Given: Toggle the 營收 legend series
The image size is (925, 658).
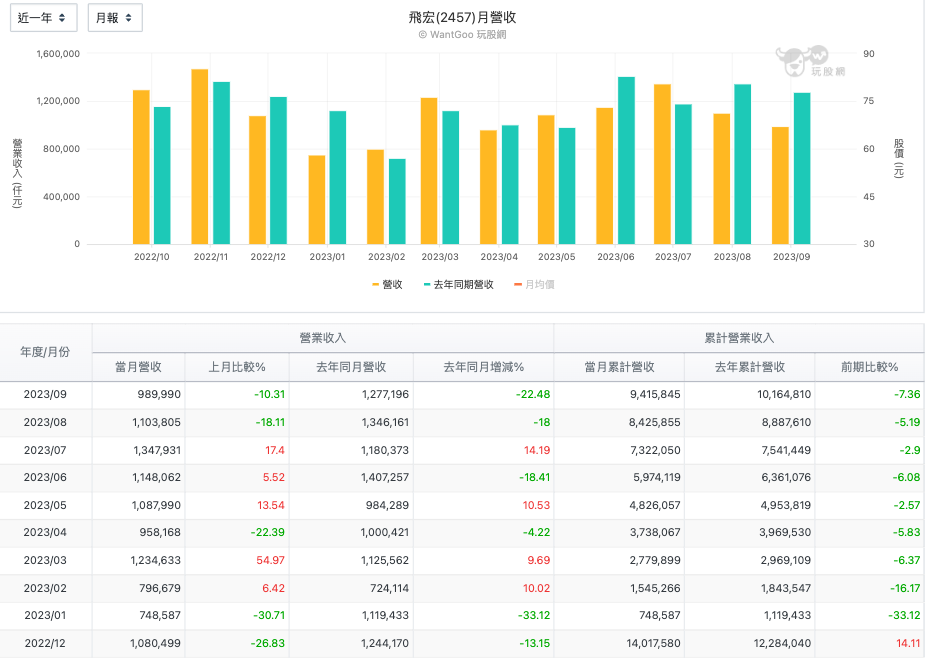Looking at the screenshot, I should point(387,285).
